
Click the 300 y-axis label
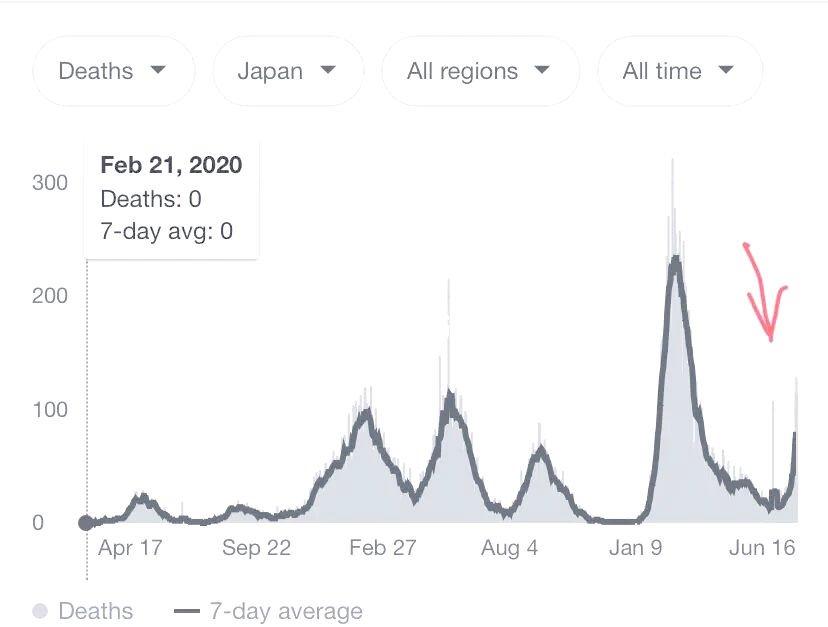(x=49, y=182)
